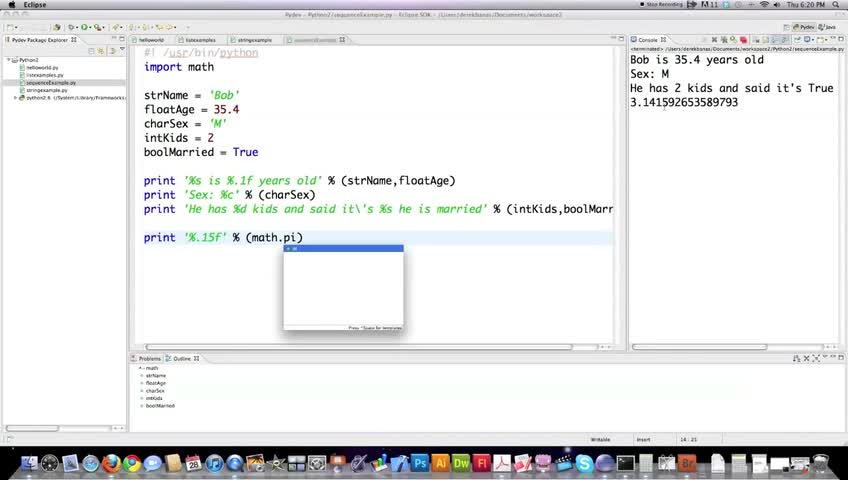Open the Run configurations dropdown arrow
This screenshot has height=480, width=848.
point(90,28)
